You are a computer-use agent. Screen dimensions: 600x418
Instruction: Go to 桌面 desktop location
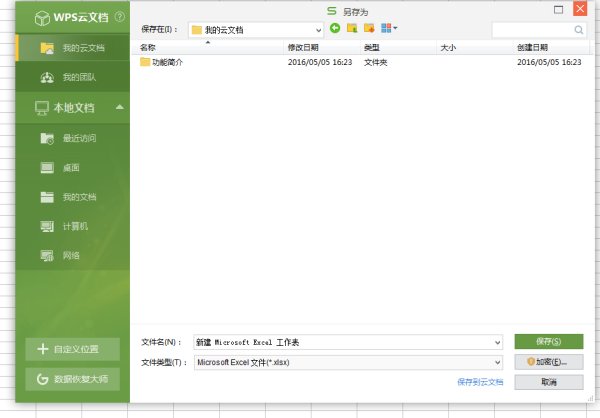coord(73,168)
